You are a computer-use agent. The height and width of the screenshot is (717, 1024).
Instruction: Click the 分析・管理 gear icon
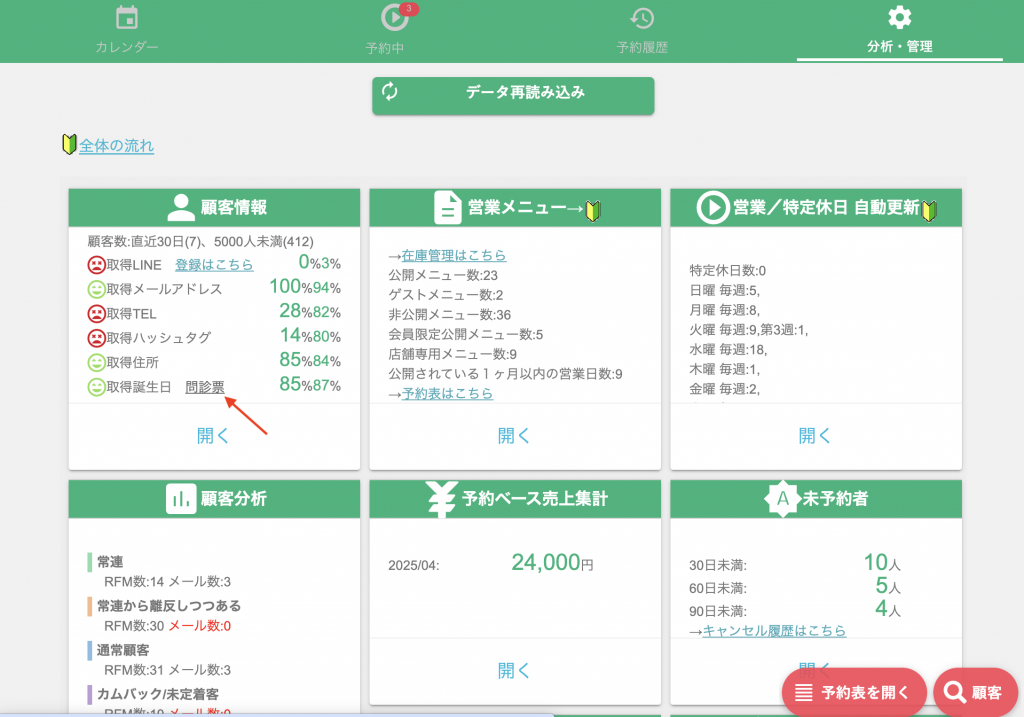(x=900, y=18)
